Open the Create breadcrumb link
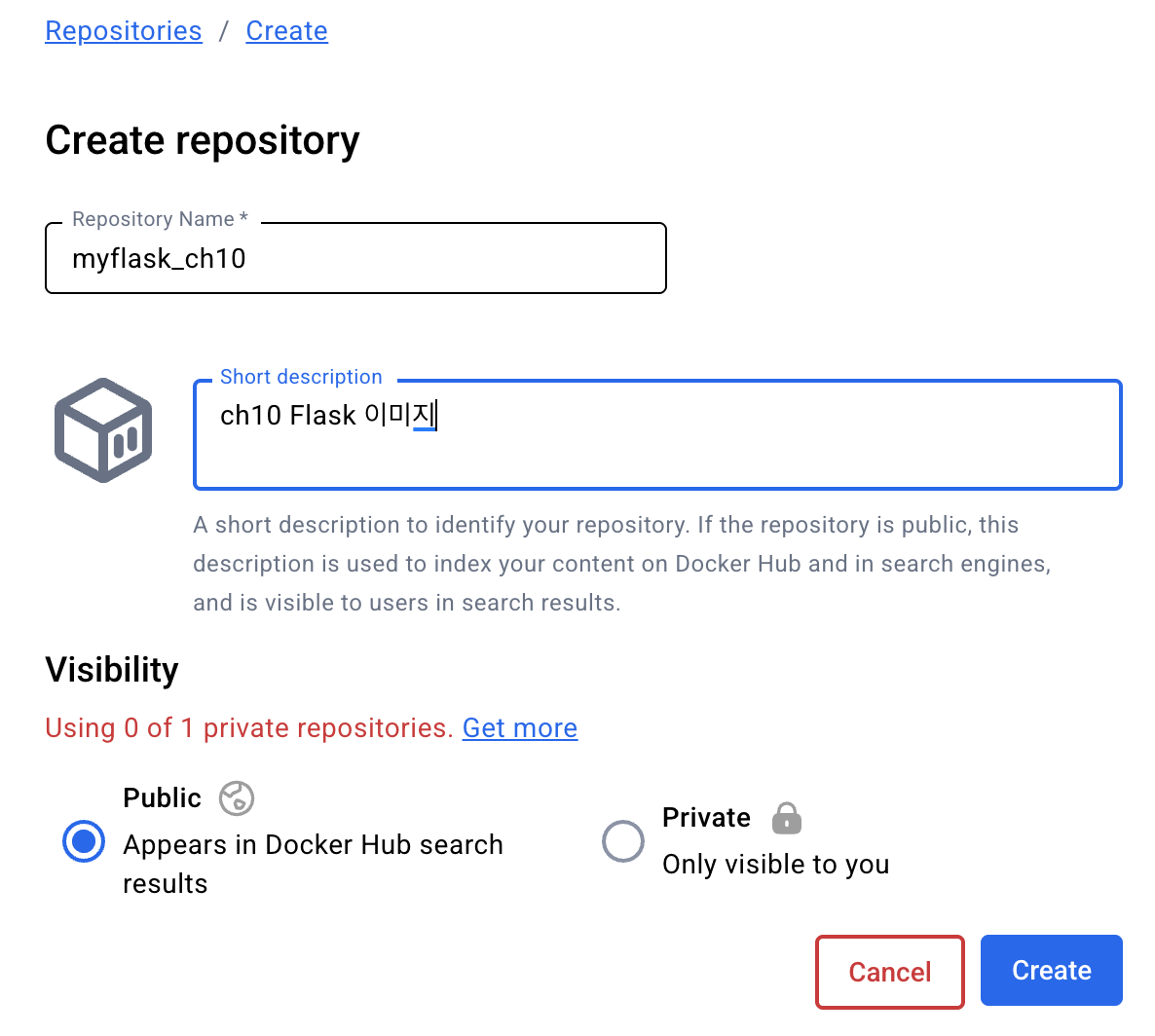Viewport: 1155px width, 1036px height. point(286,31)
